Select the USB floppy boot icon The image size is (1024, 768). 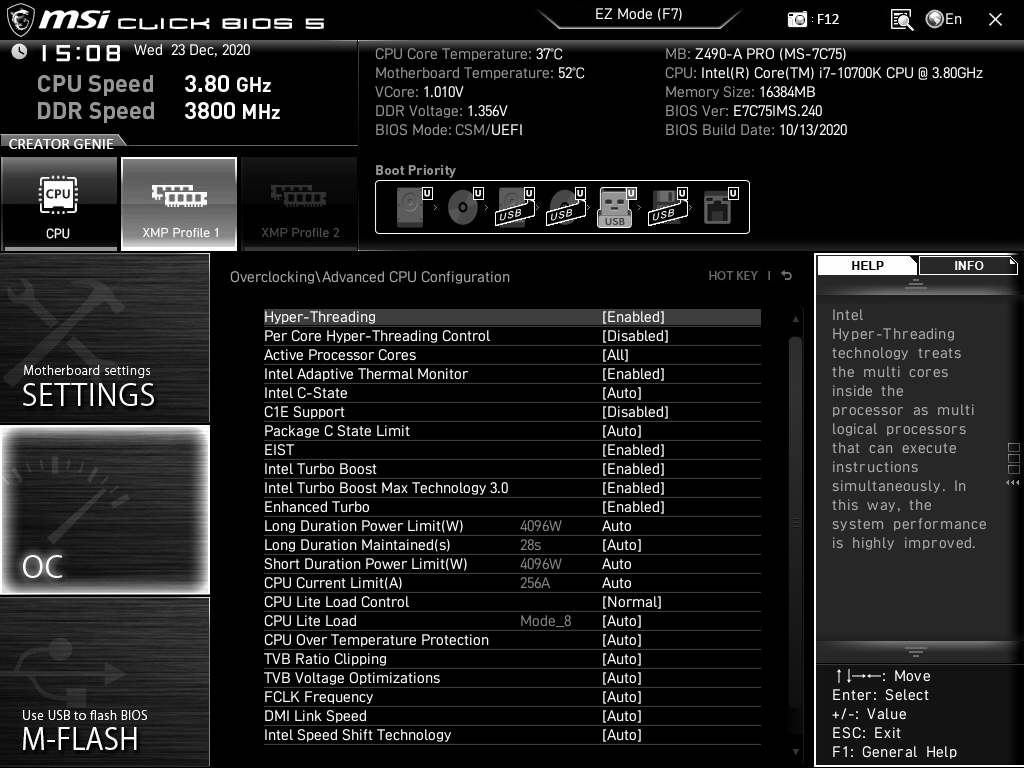[x=668, y=206]
